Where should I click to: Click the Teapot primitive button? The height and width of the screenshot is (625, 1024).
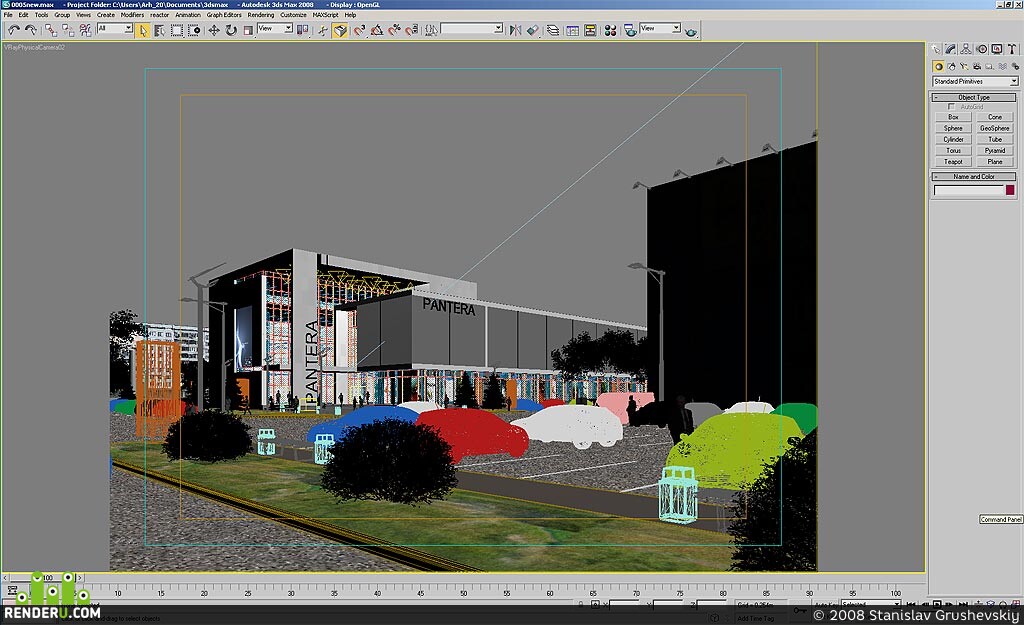(x=953, y=161)
